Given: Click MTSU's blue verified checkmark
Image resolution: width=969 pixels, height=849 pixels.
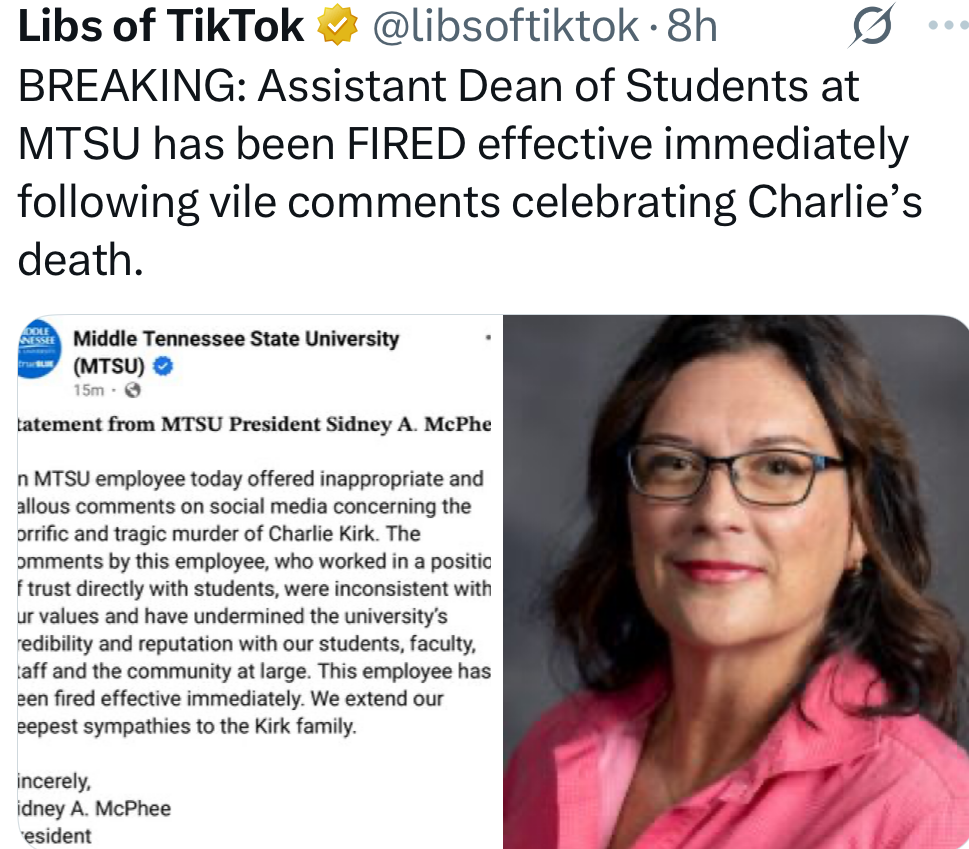Looking at the screenshot, I should pyautogui.click(x=165, y=366).
